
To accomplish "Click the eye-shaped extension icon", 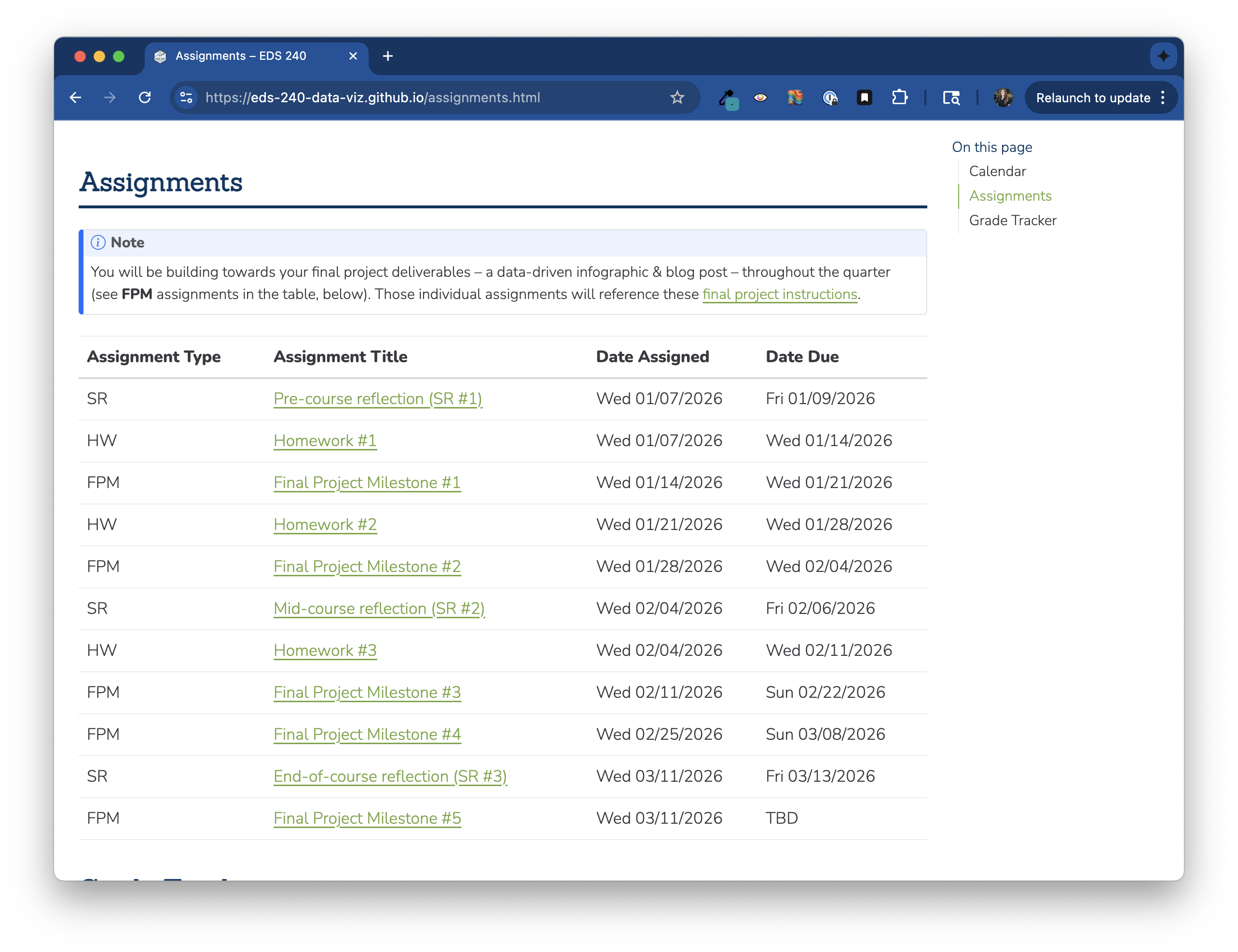I will click(x=760, y=98).
